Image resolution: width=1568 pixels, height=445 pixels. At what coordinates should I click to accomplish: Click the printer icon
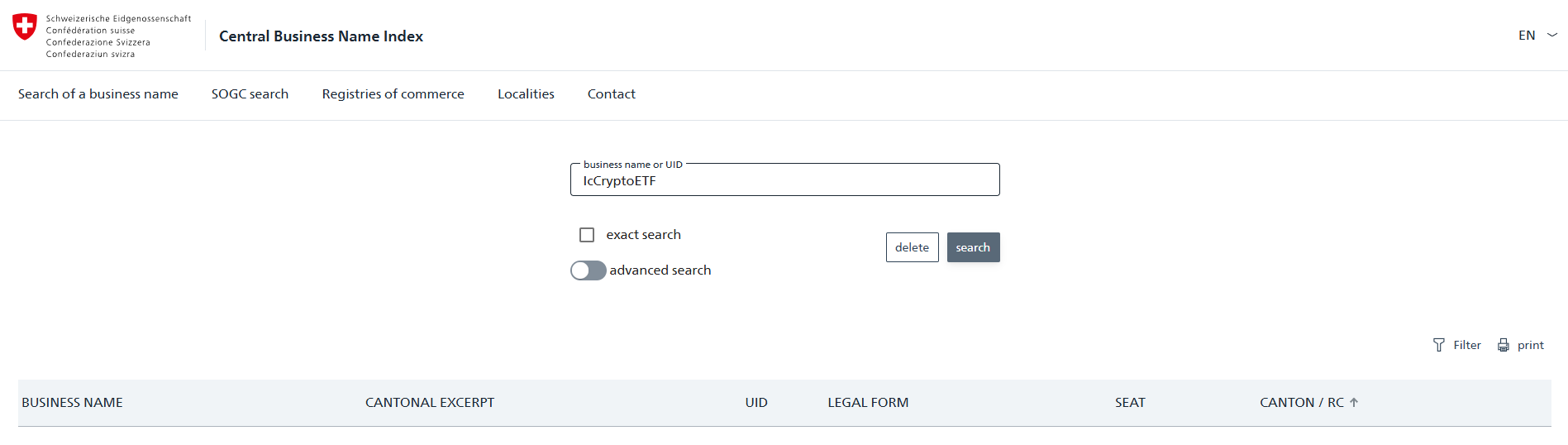tap(1504, 345)
